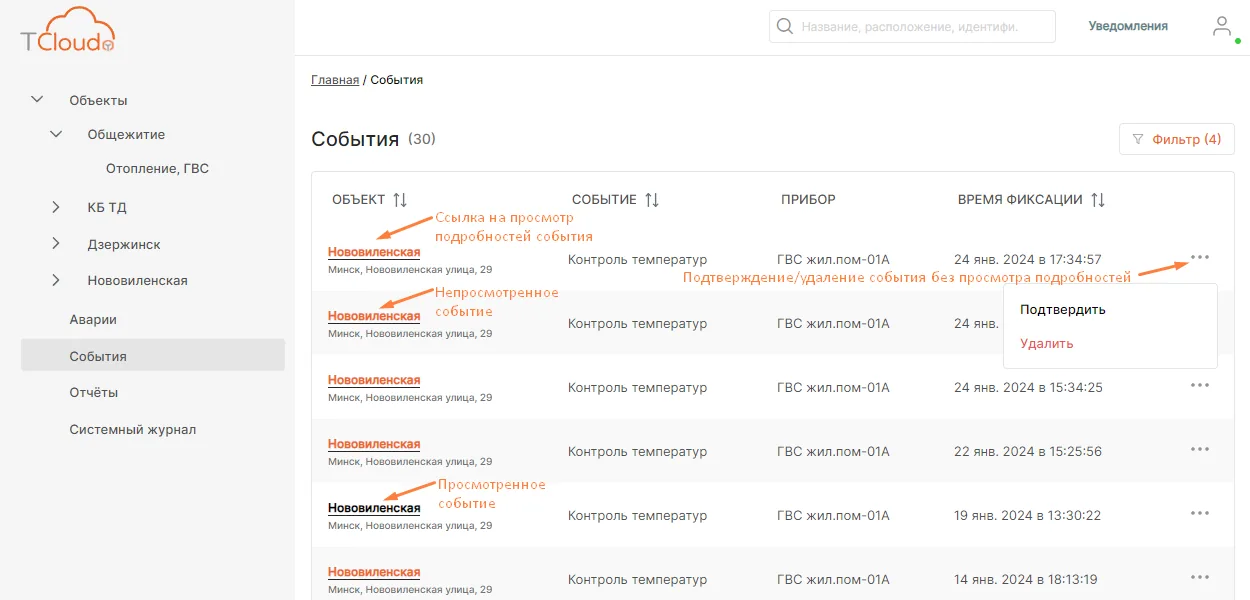The width and height of the screenshot is (1250, 600).
Task: Open Уведомления in the top bar
Action: 1128,26
